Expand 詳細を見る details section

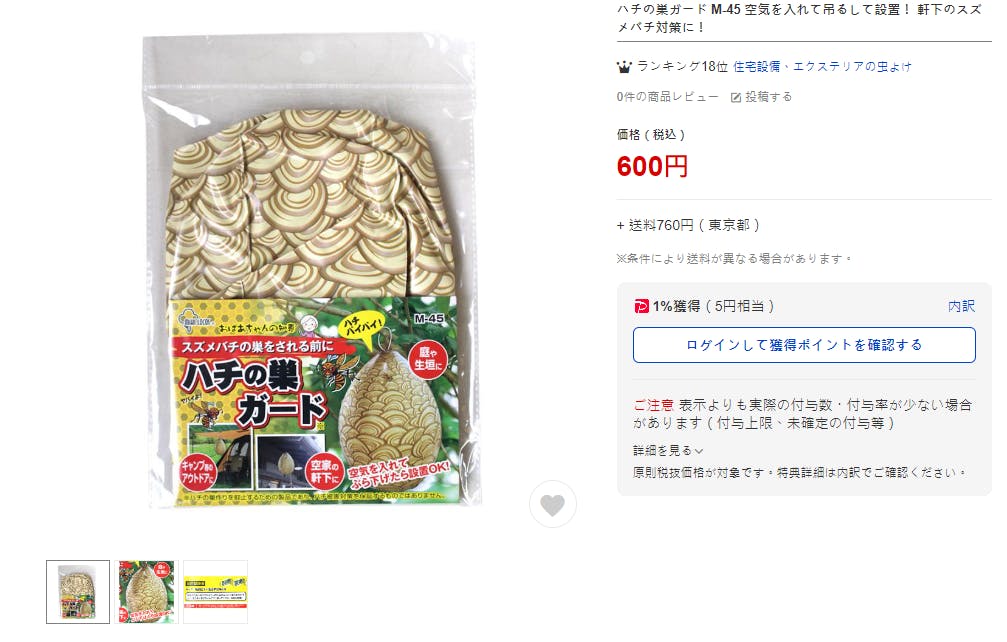668,450
